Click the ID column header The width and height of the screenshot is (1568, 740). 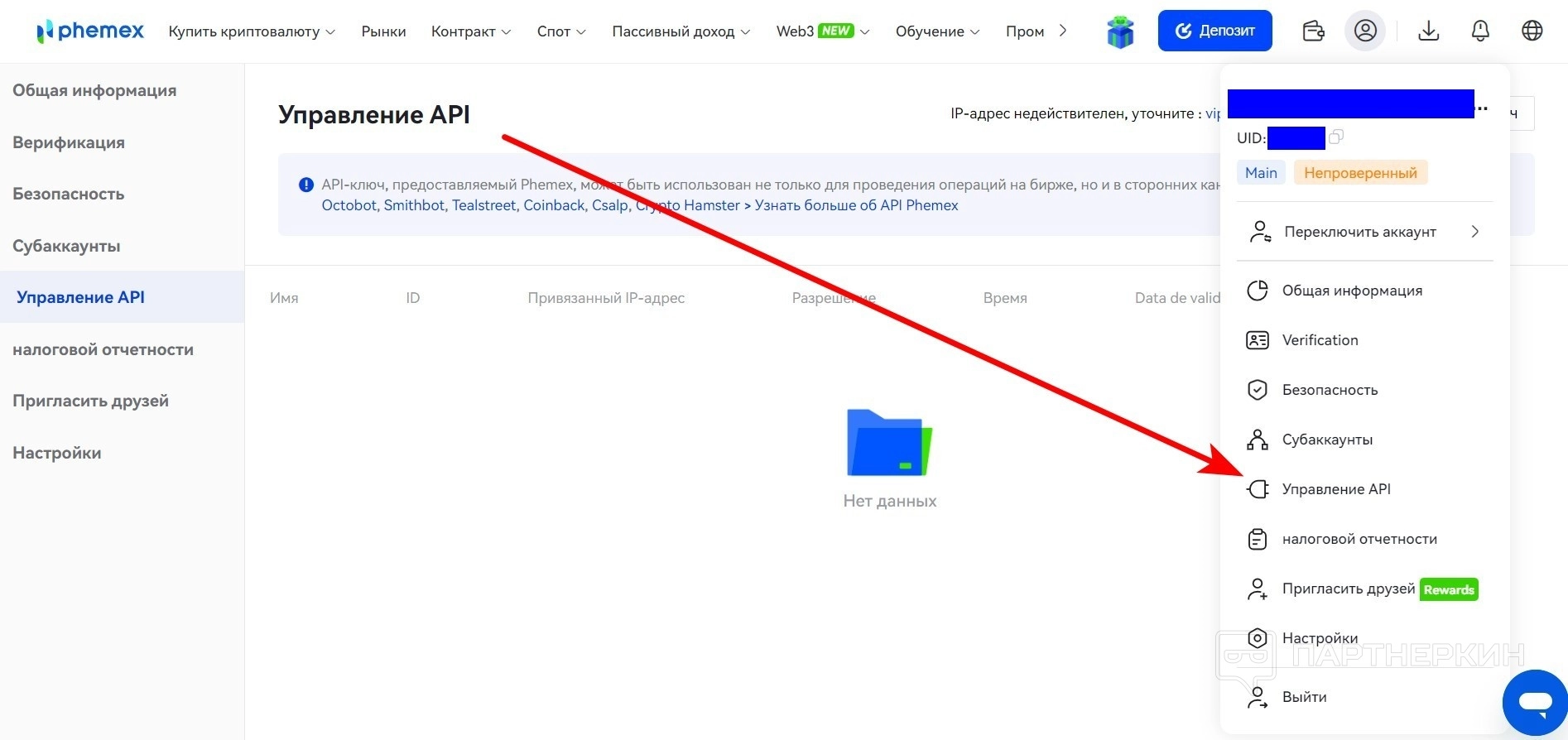click(413, 298)
